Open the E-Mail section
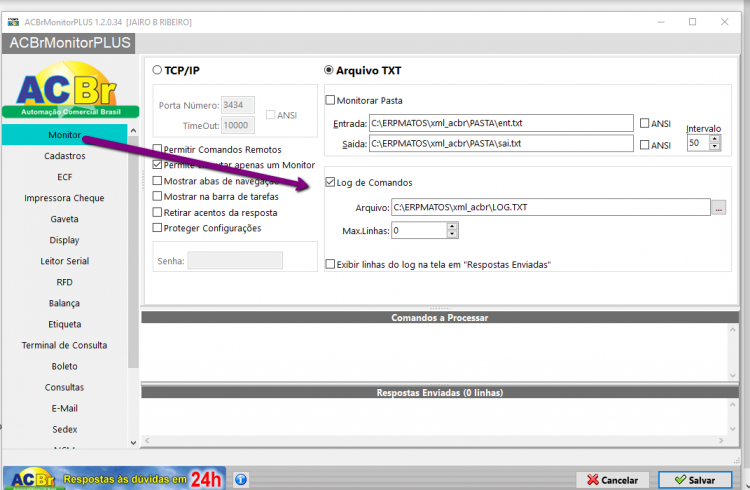 click(x=65, y=409)
